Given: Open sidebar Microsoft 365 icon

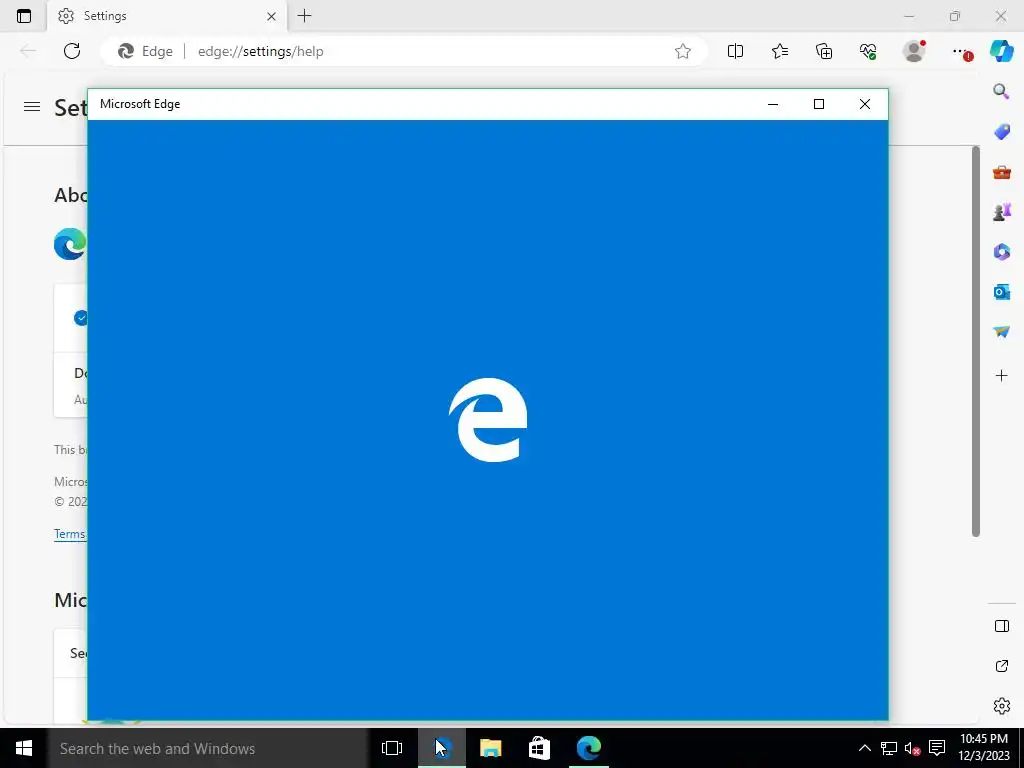Looking at the screenshot, I should click(x=1001, y=251).
